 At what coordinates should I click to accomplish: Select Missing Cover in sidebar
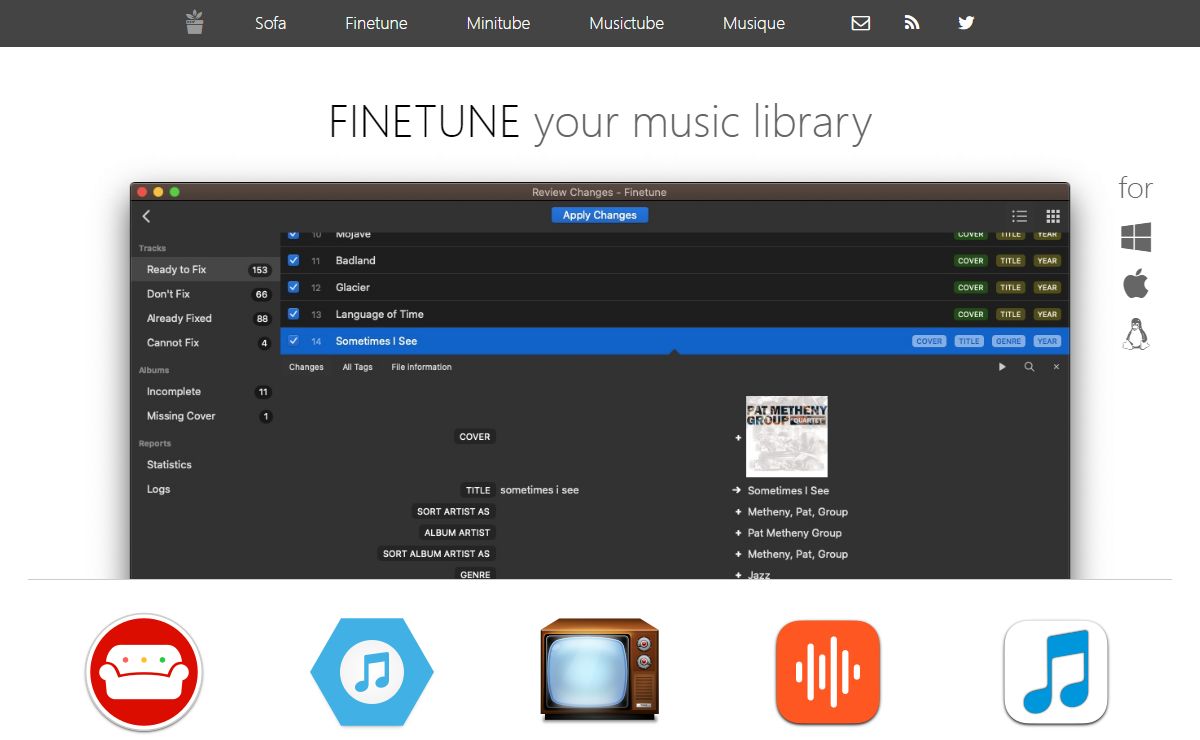pos(204,416)
